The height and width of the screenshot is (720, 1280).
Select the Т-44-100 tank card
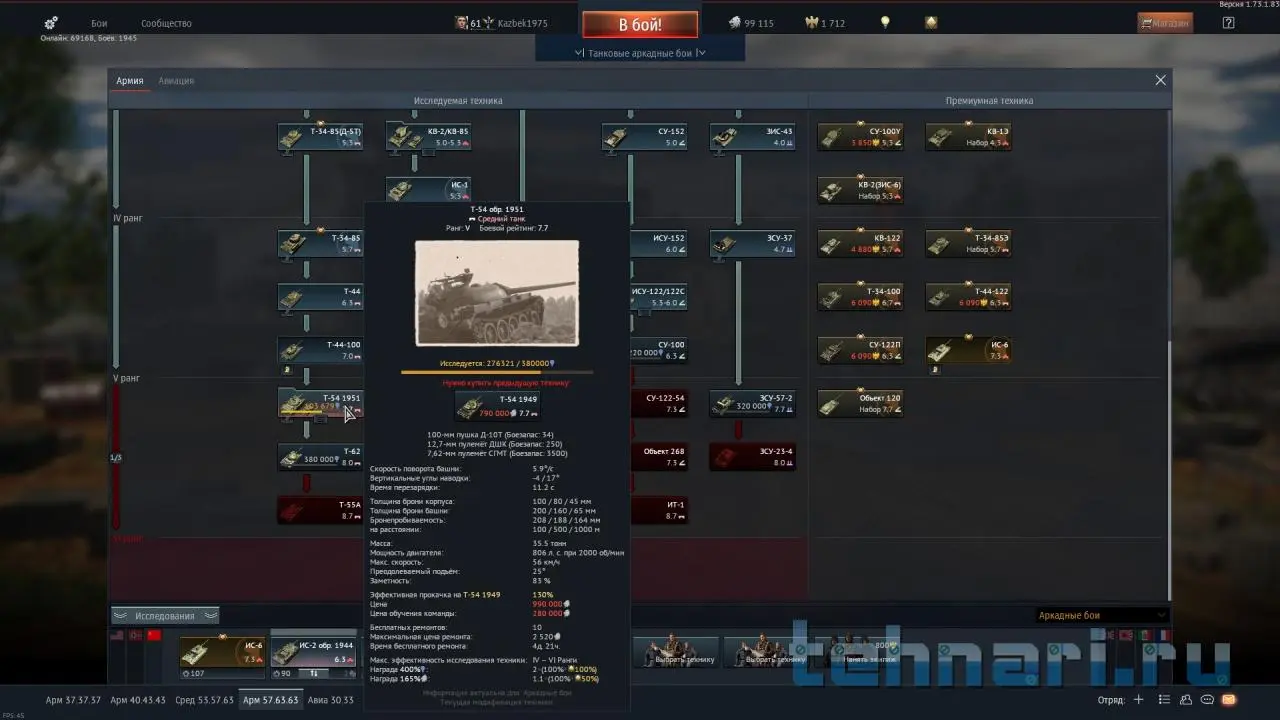tap(320, 350)
